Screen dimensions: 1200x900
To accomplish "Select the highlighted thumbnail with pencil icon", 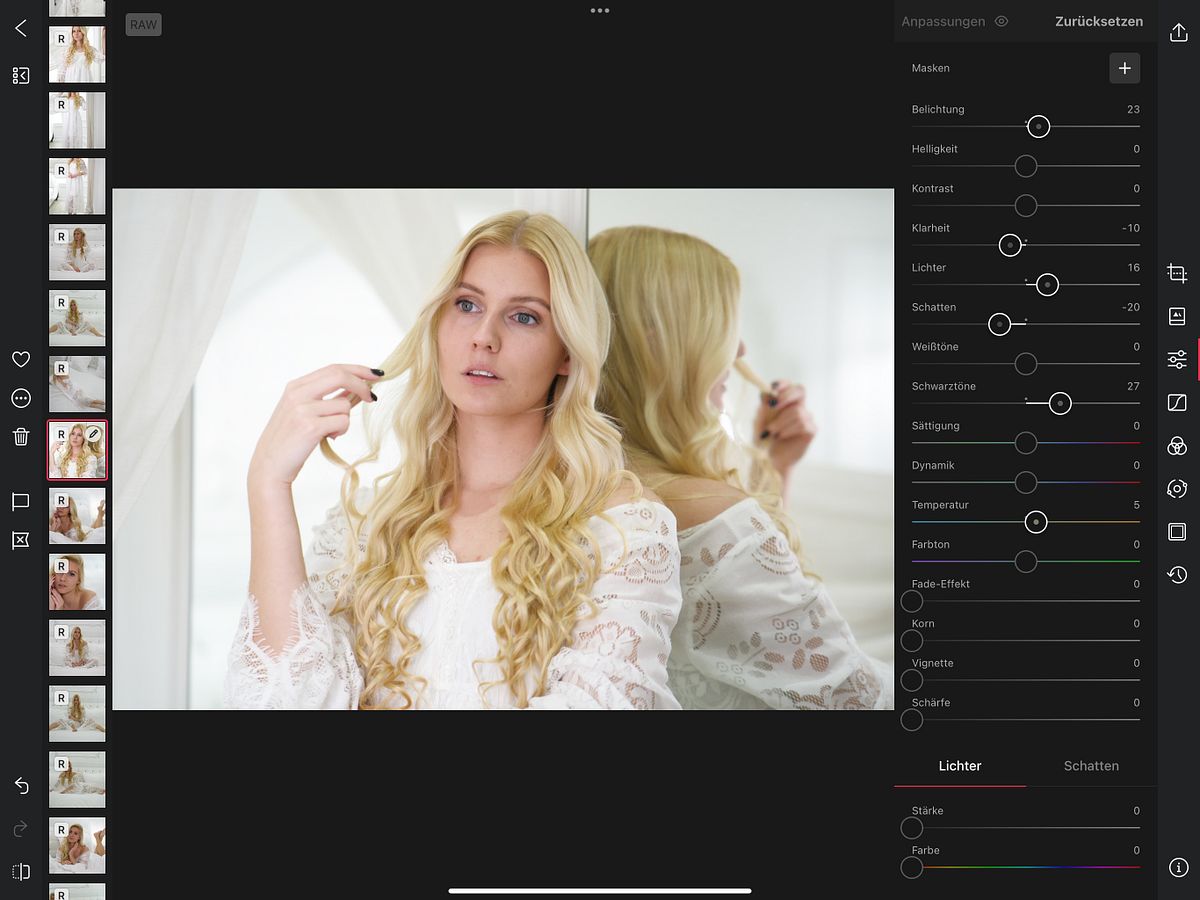I will tap(77, 450).
